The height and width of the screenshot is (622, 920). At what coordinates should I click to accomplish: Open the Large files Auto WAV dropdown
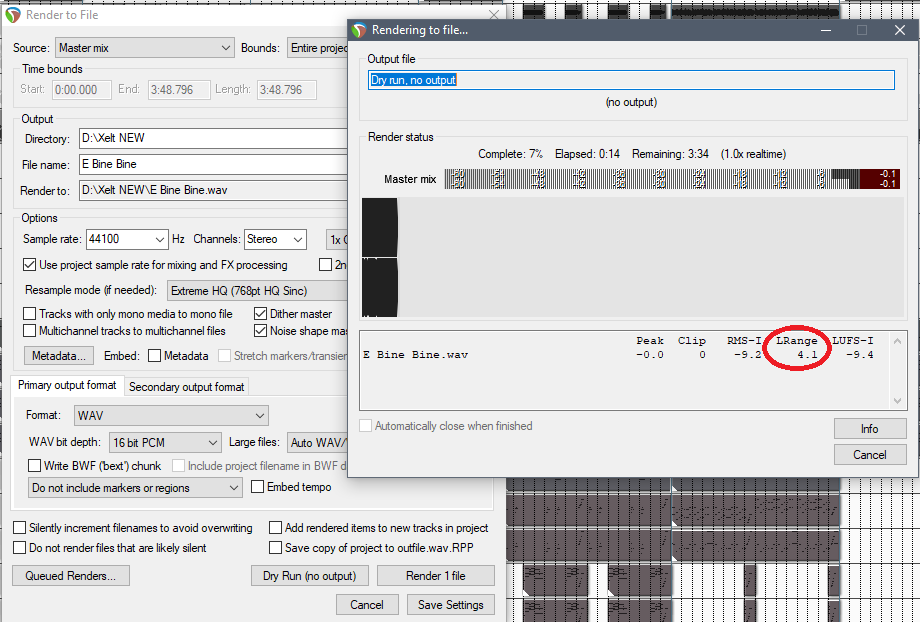click(x=317, y=442)
